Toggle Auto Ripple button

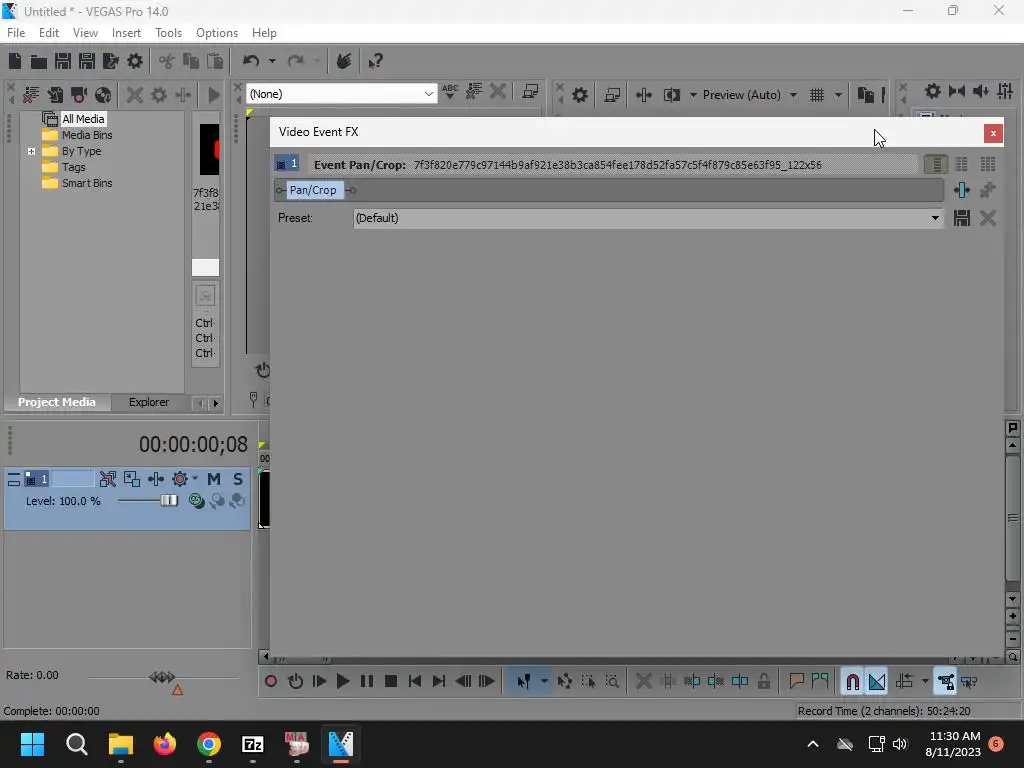904,682
